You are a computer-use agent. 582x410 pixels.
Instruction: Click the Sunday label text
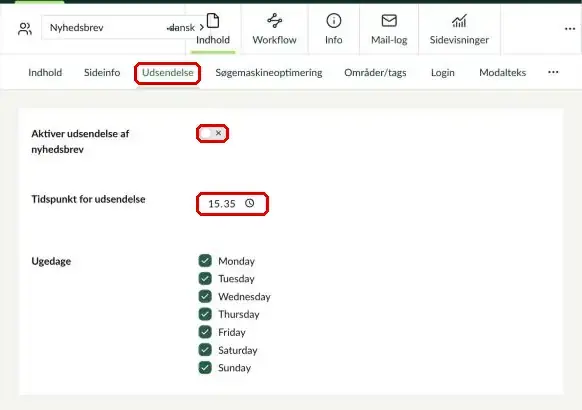(235, 368)
